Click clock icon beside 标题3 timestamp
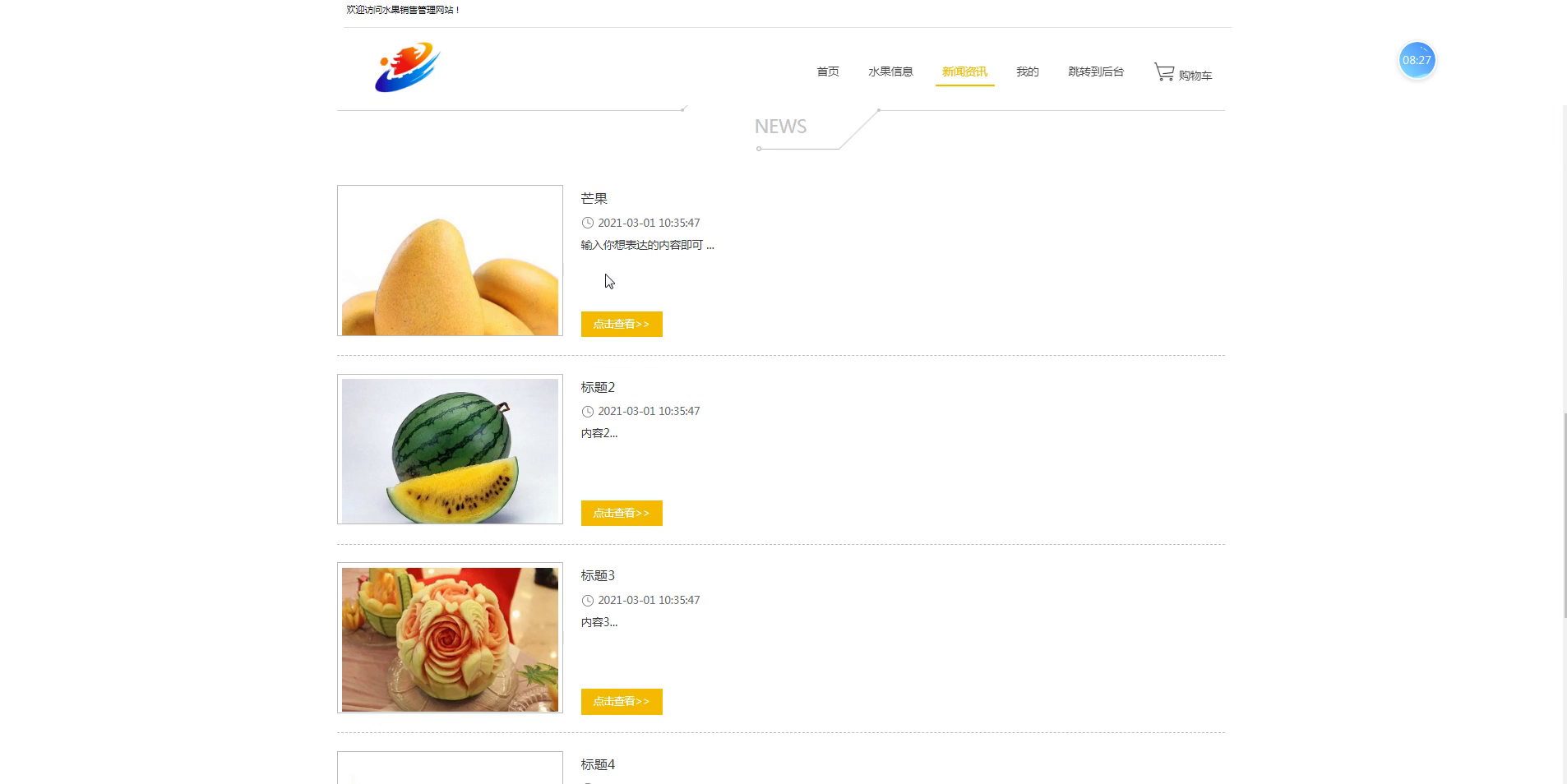 [587, 600]
